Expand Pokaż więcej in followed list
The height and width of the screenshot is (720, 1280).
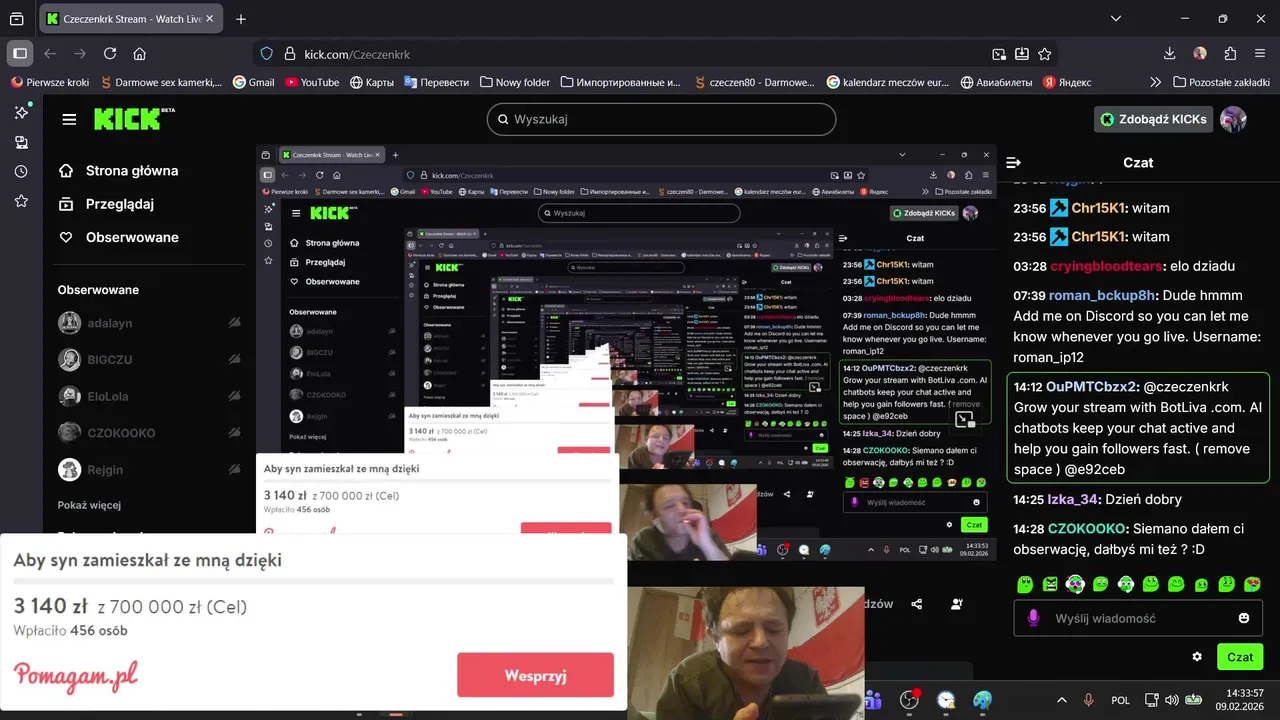tap(89, 505)
